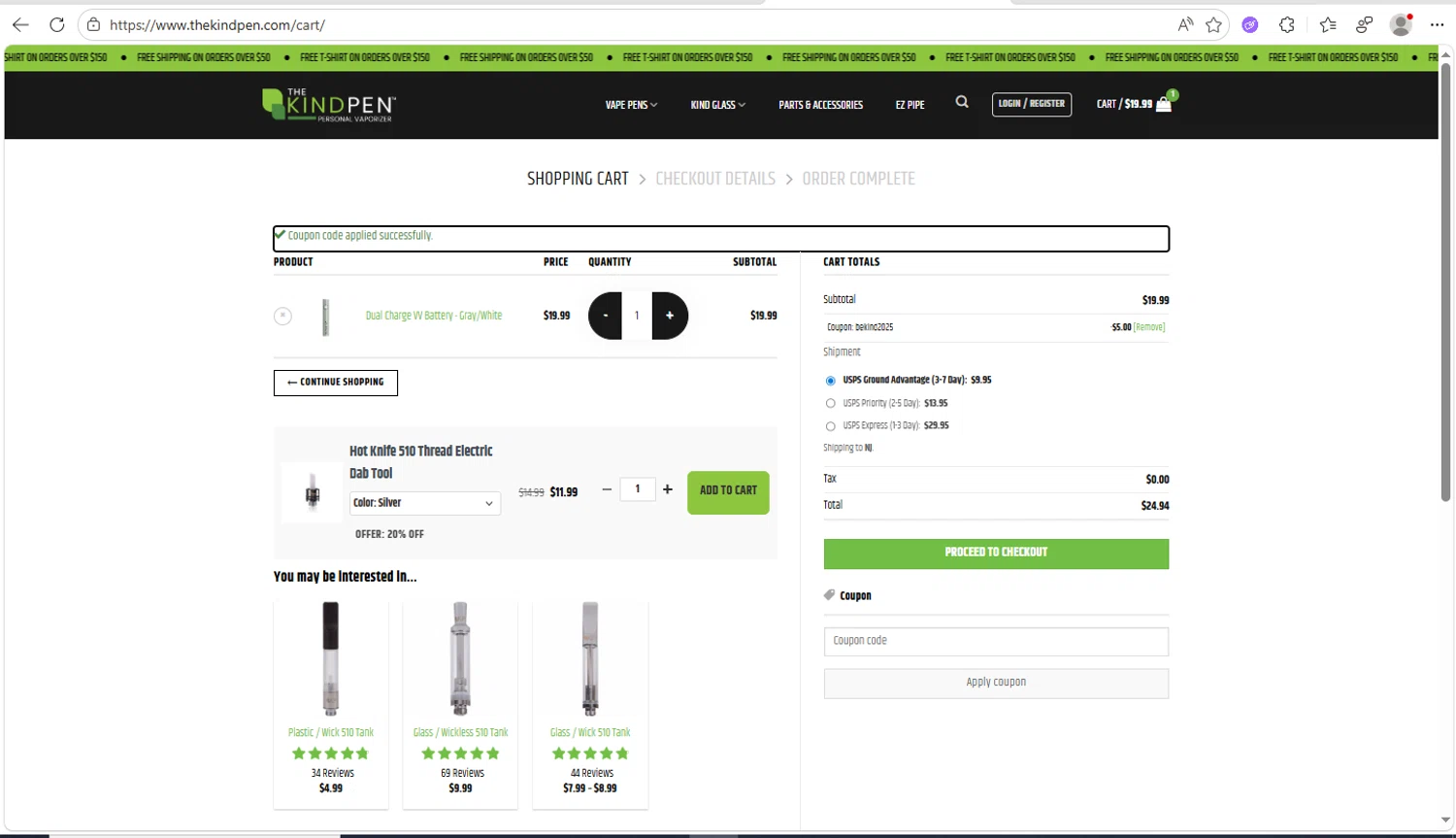This screenshot has width=1456, height=838.
Task: Select USPS Ground Advantage shipping
Action: (831, 381)
